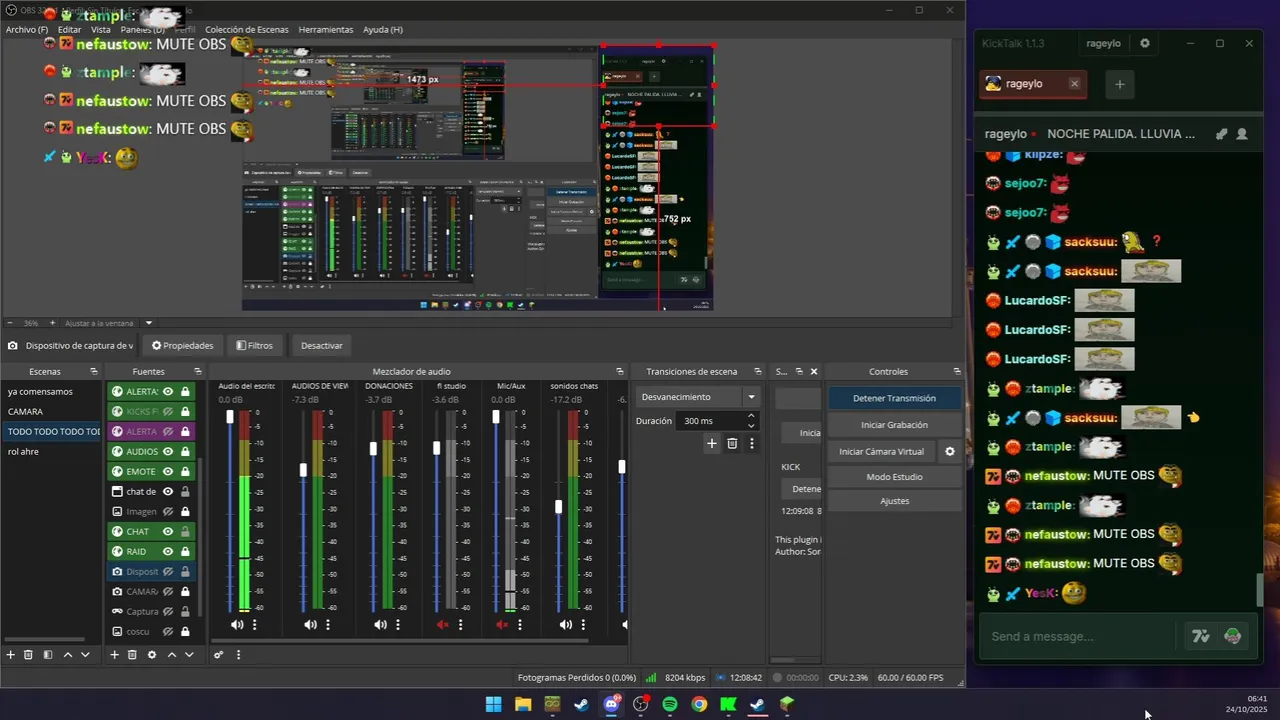The height and width of the screenshot is (720, 1280).
Task: Open Filtros for the selected source
Action: tap(255, 346)
